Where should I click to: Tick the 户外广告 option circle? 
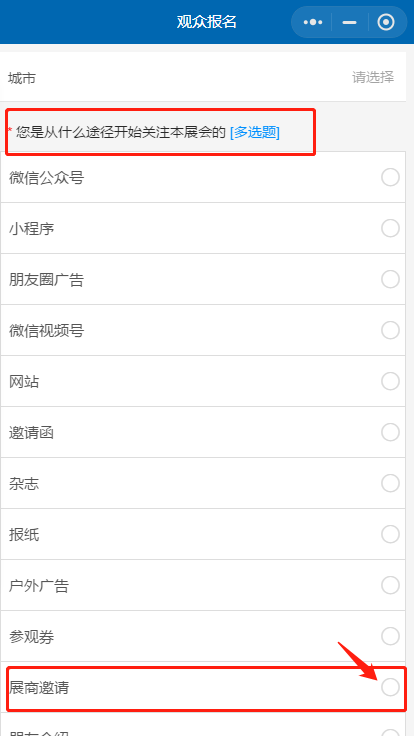[x=390, y=585]
